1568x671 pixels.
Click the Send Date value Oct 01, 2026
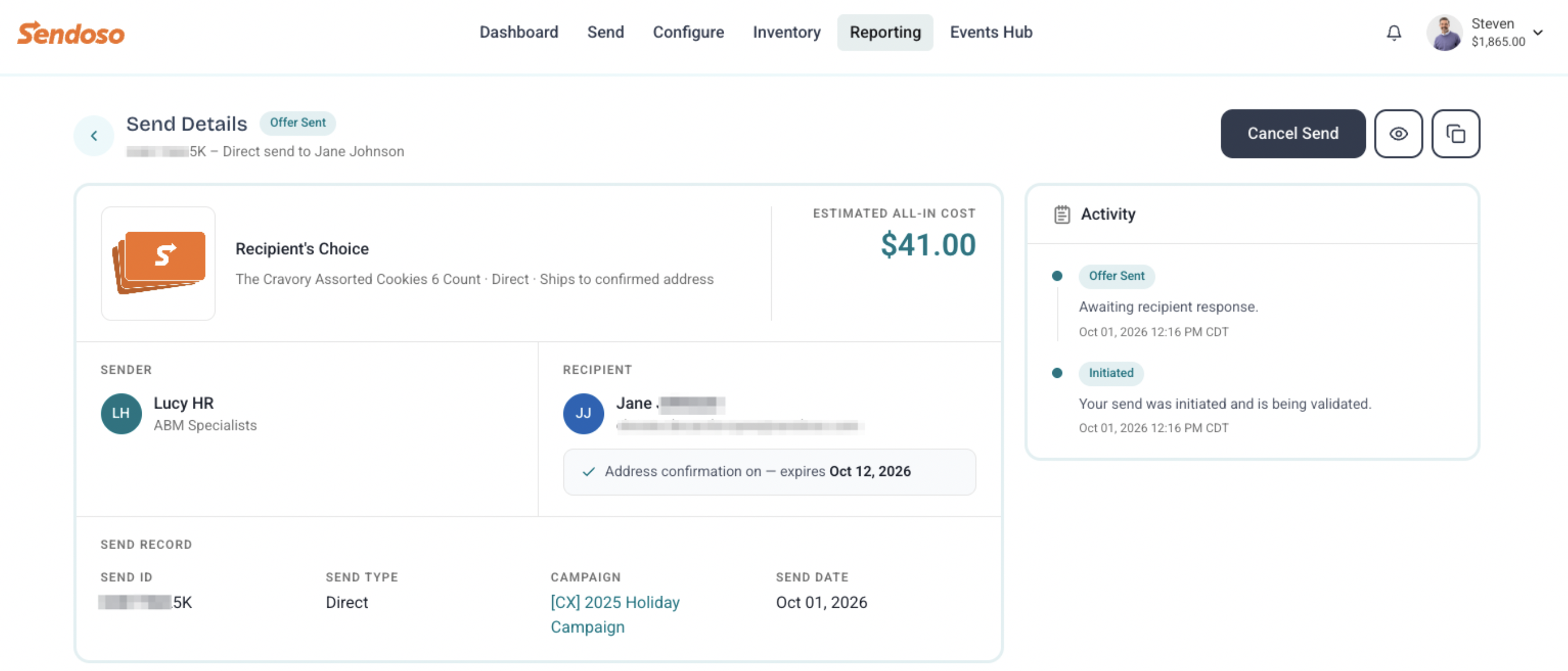[x=821, y=603]
